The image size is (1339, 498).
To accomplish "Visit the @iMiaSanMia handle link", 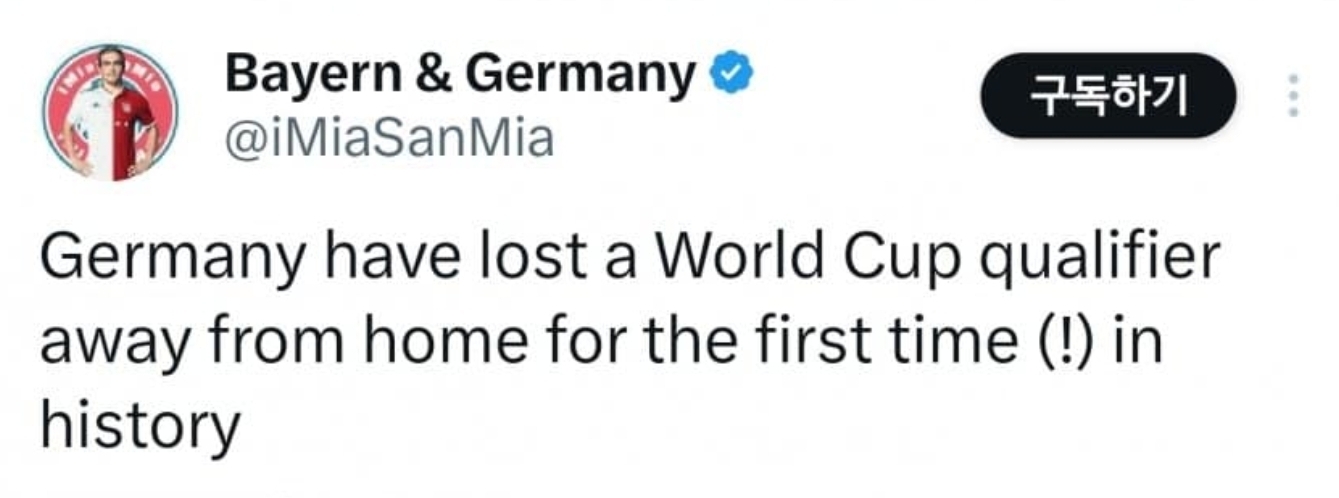I will [x=390, y=139].
